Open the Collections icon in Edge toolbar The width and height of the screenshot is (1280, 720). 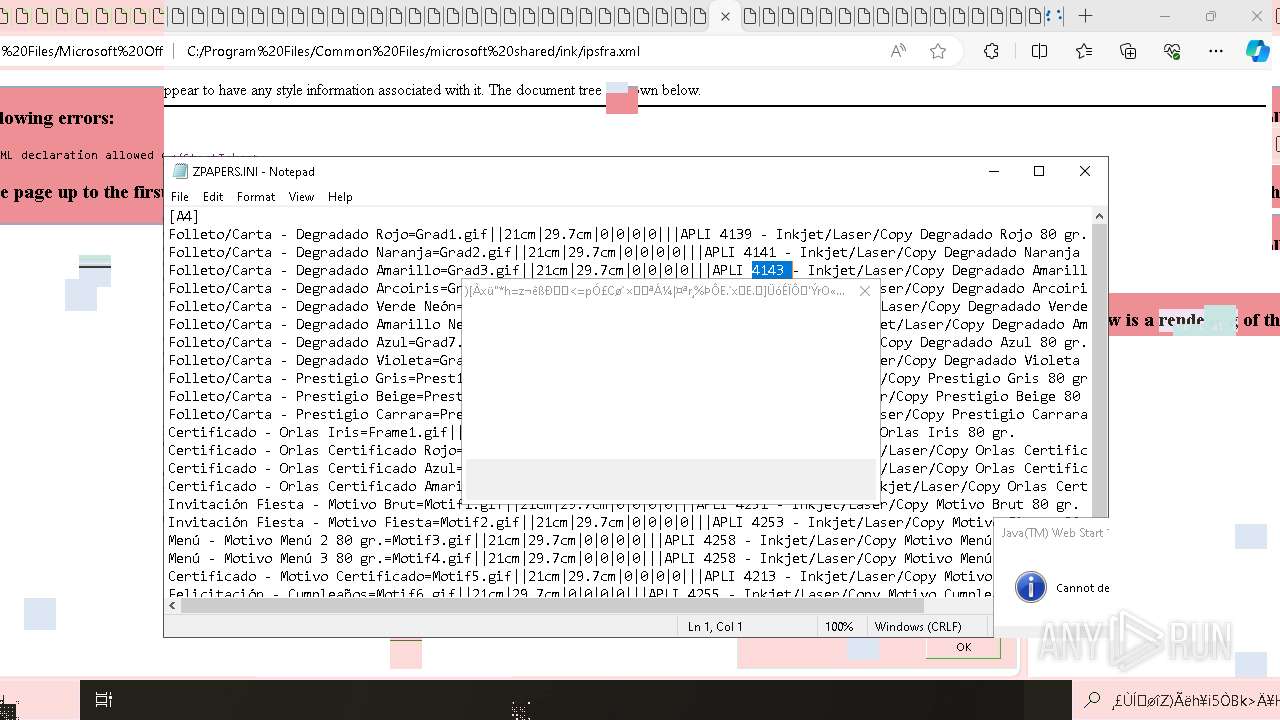pos(1128,51)
